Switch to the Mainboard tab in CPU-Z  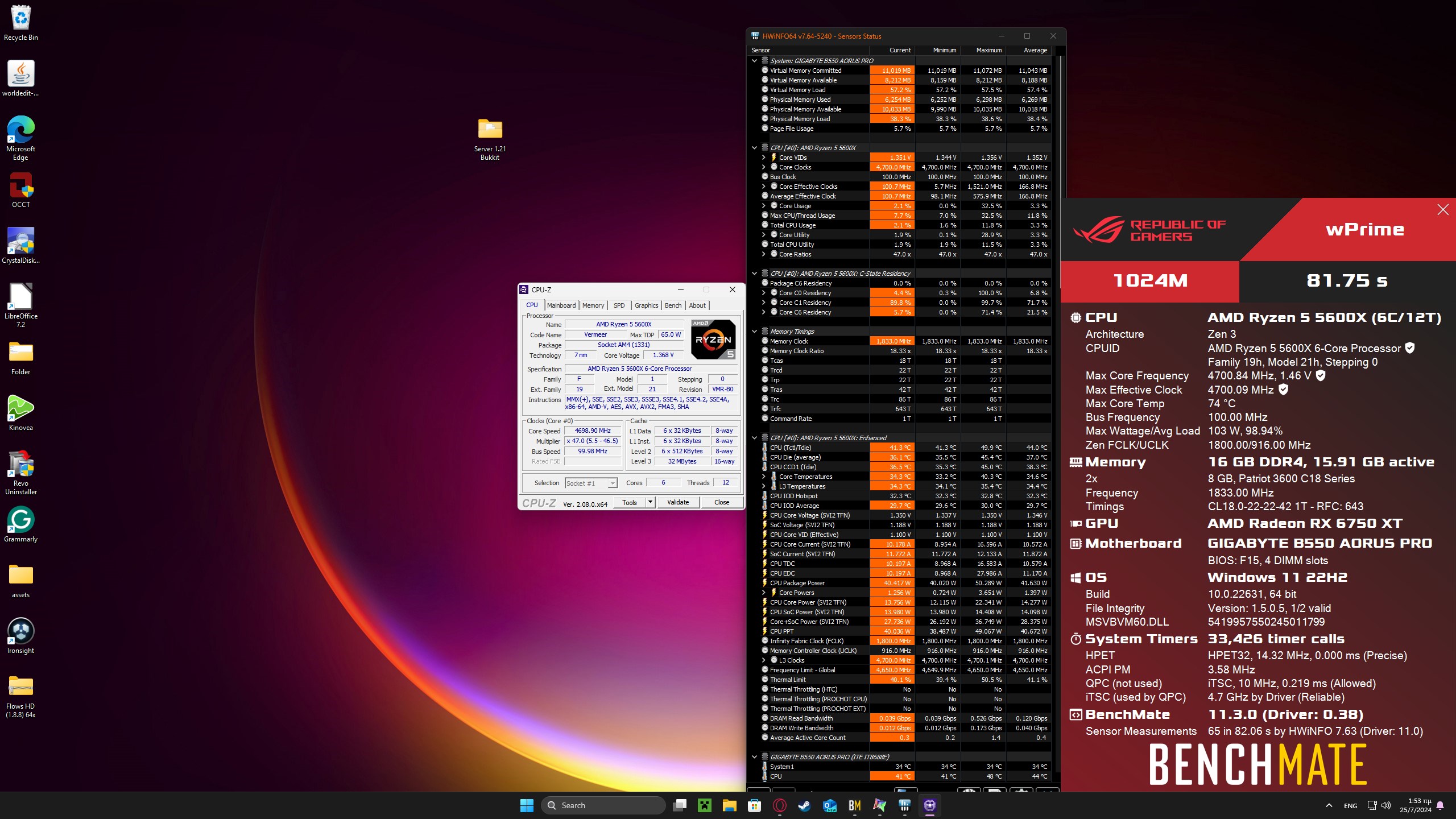click(561, 305)
